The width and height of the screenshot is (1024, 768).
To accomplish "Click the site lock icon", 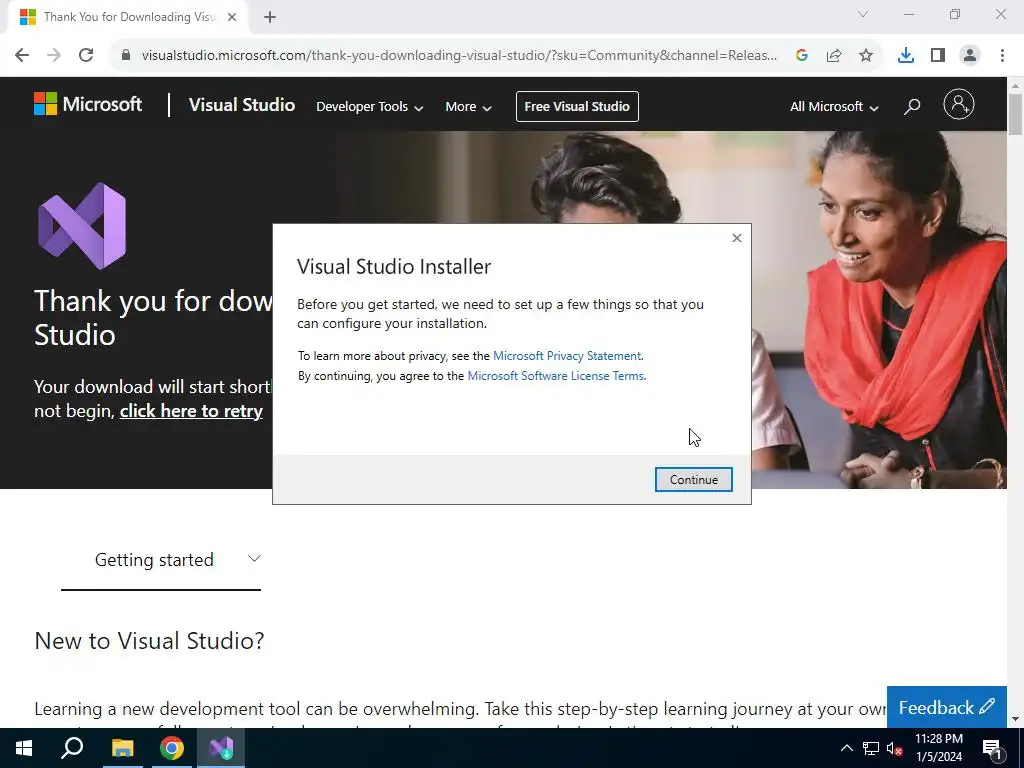I will pyautogui.click(x=126, y=56).
